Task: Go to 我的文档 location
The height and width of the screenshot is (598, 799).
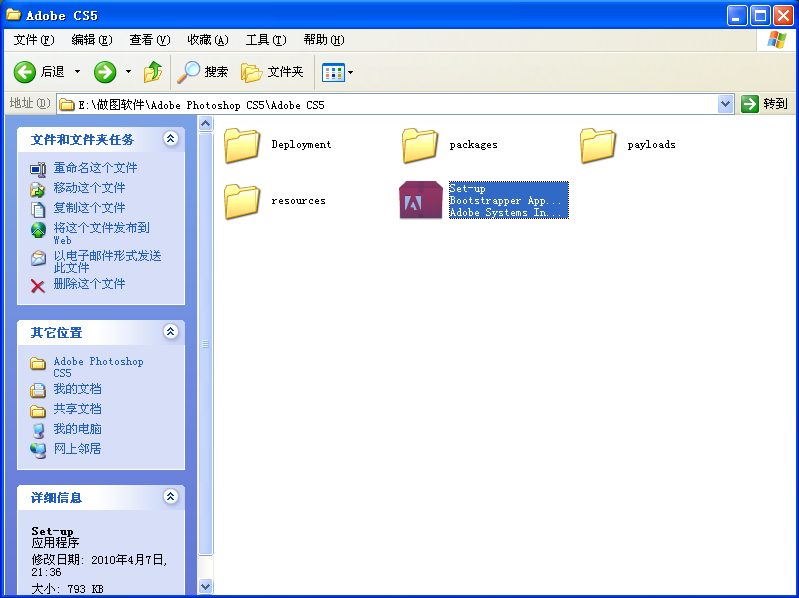Action: [77, 389]
